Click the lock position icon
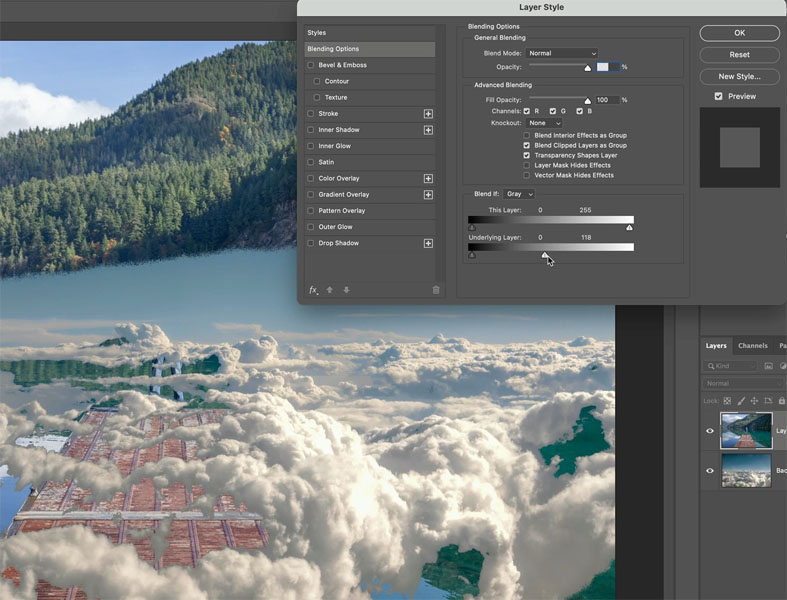The height and width of the screenshot is (600, 787). click(754, 401)
